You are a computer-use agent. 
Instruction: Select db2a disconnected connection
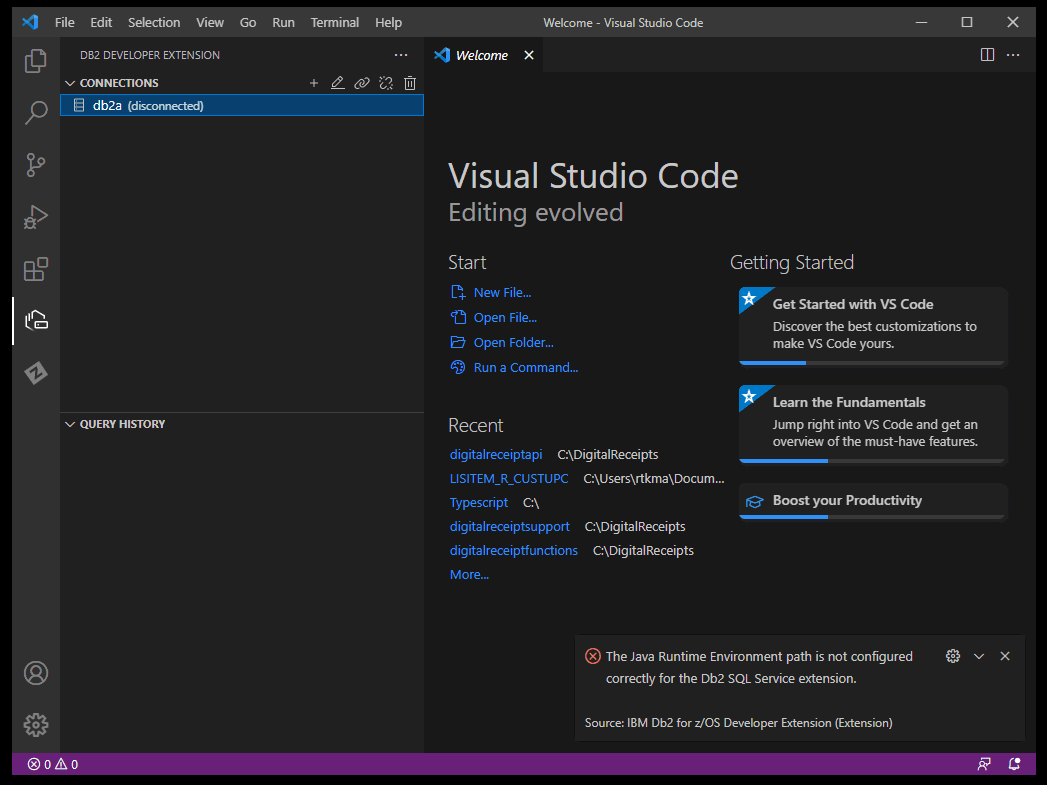[242, 105]
